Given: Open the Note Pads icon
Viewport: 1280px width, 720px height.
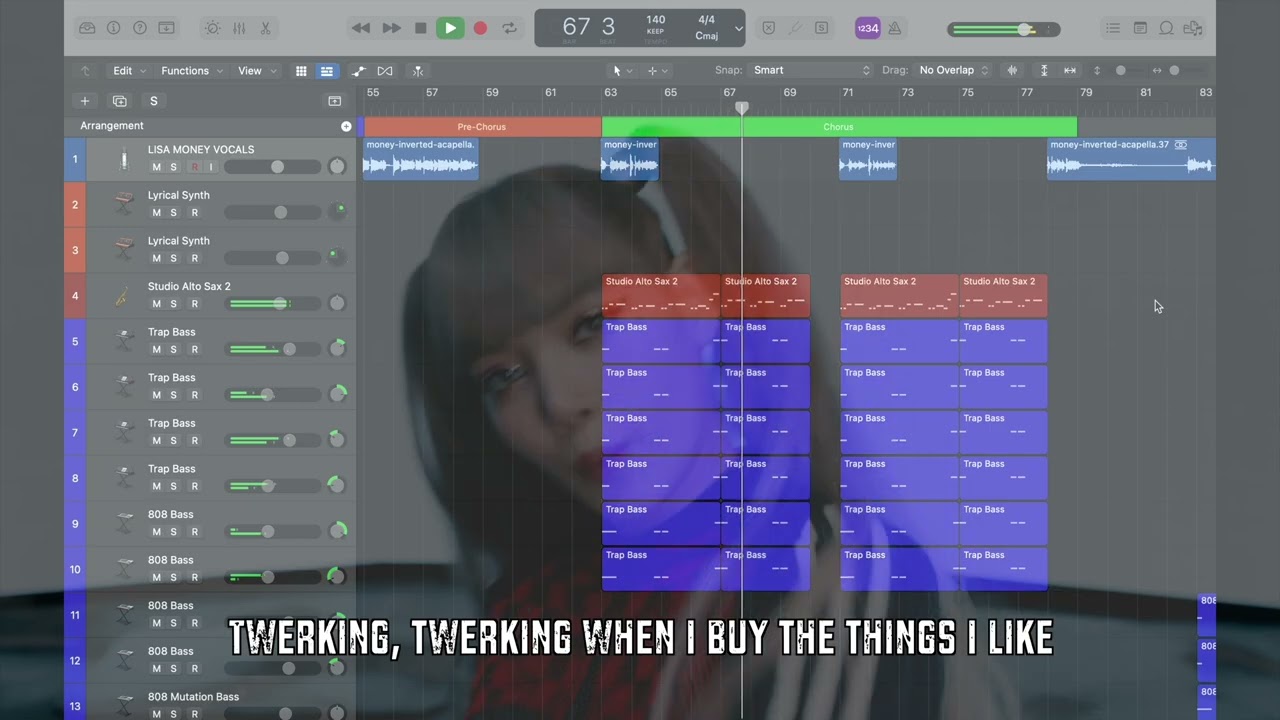Looking at the screenshot, I should pos(1140,28).
